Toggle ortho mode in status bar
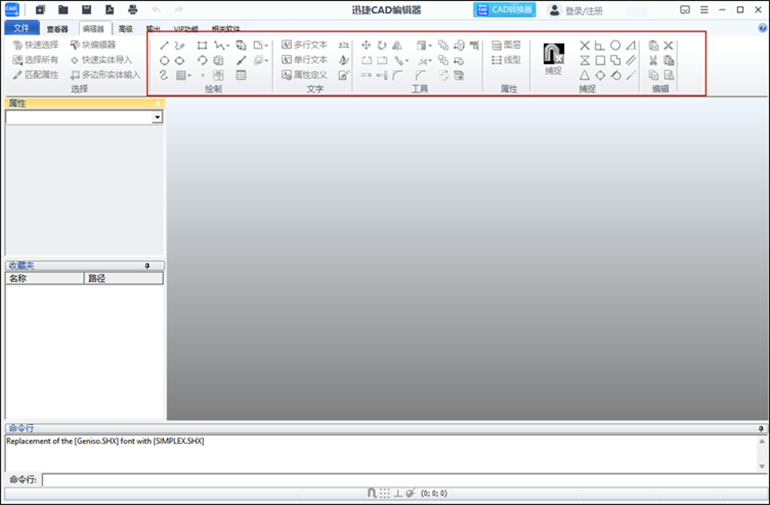 (x=397, y=493)
